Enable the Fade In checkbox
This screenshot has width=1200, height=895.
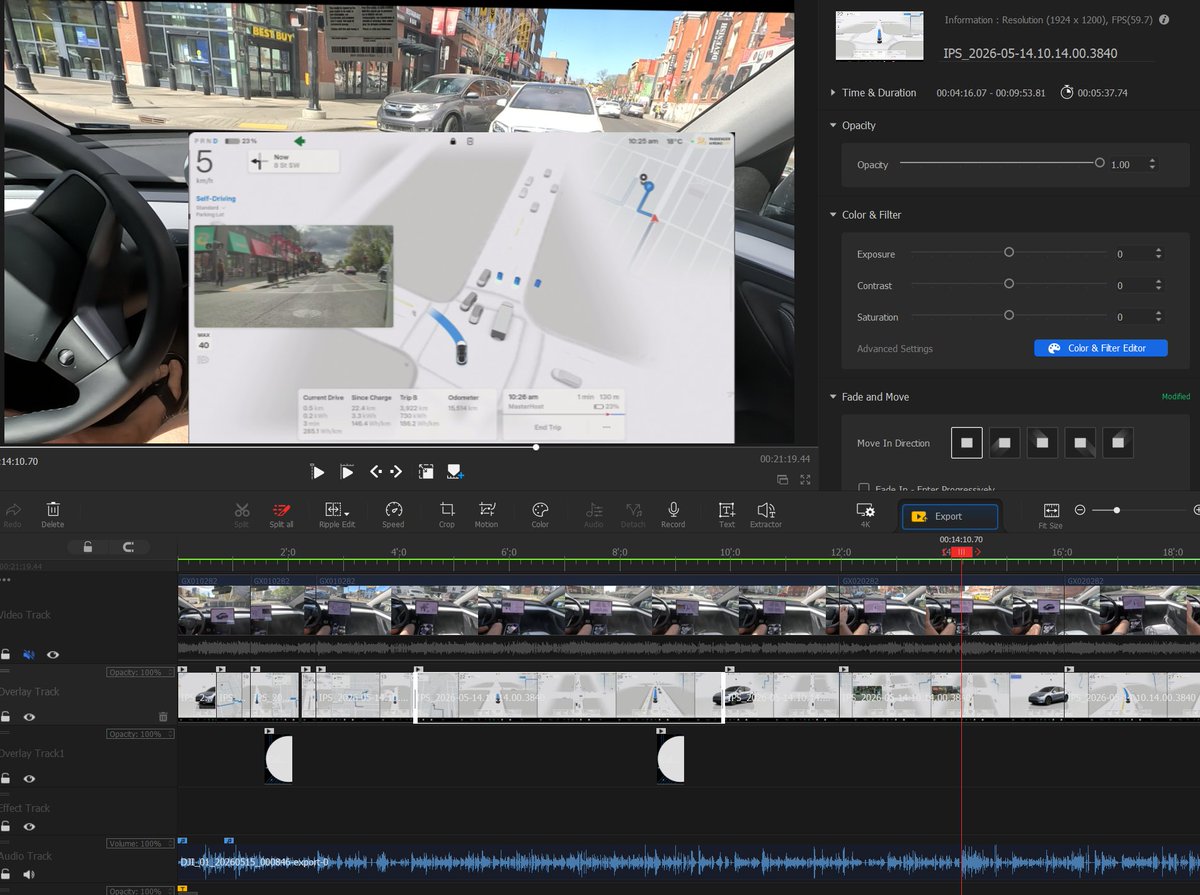click(x=863, y=488)
